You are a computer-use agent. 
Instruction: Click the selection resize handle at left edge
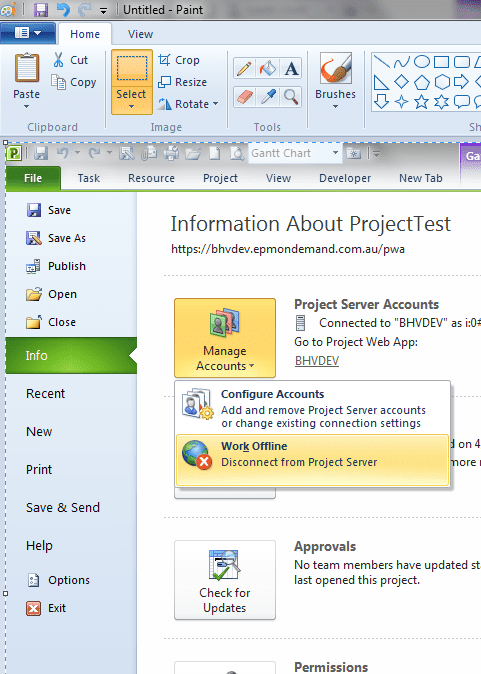tap(6, 594)
